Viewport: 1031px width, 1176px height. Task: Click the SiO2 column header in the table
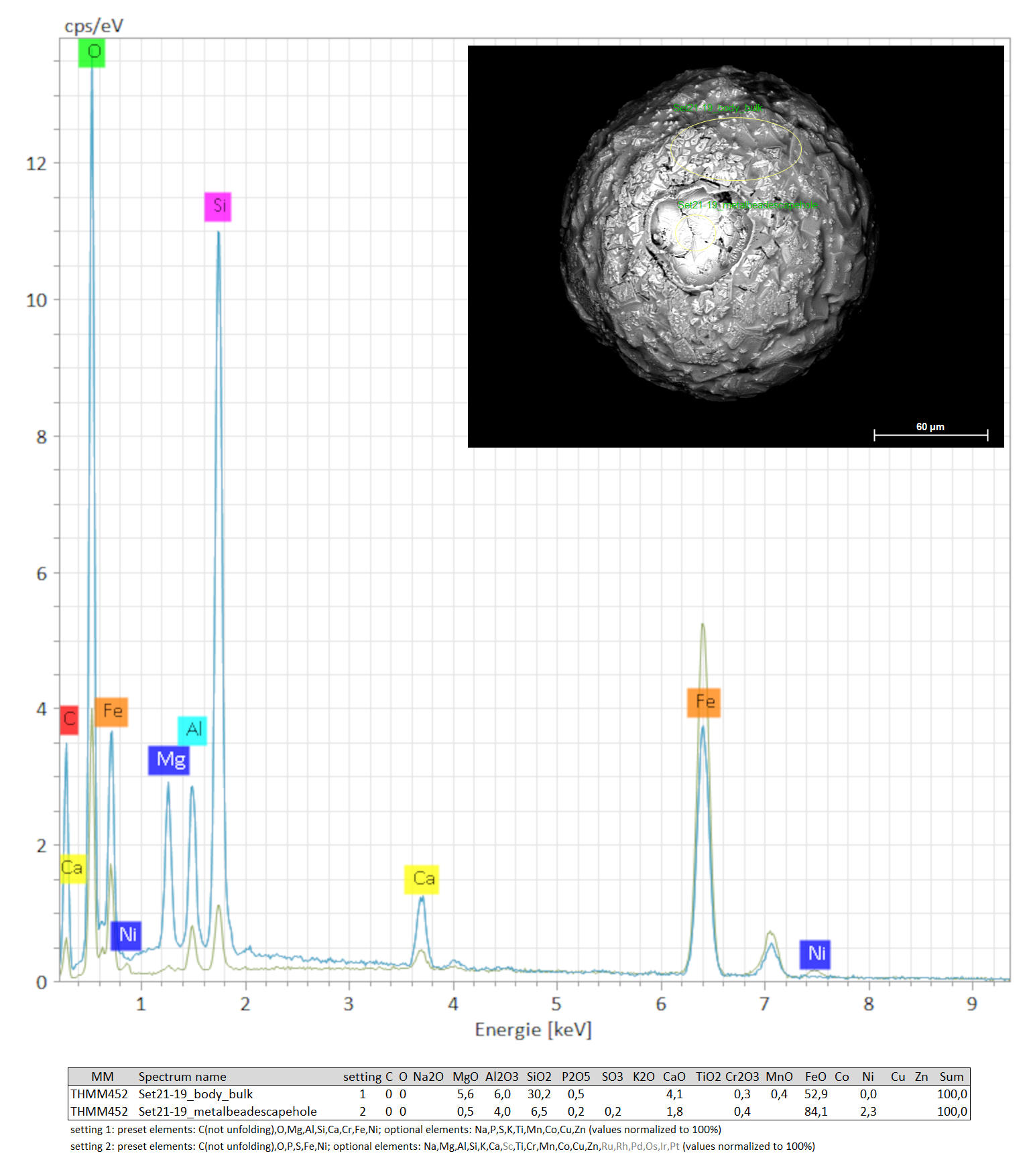[538, 1076]
